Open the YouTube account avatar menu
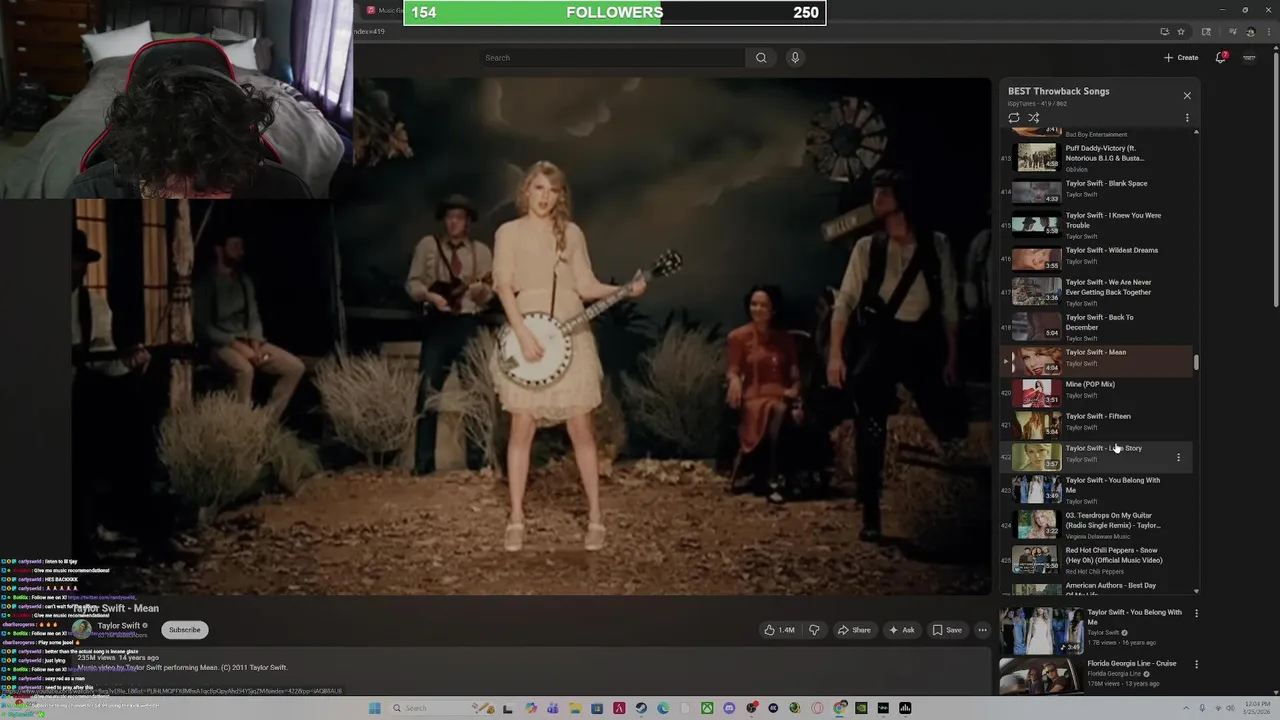This screenshot has width=1280, height=720. 1249,57
